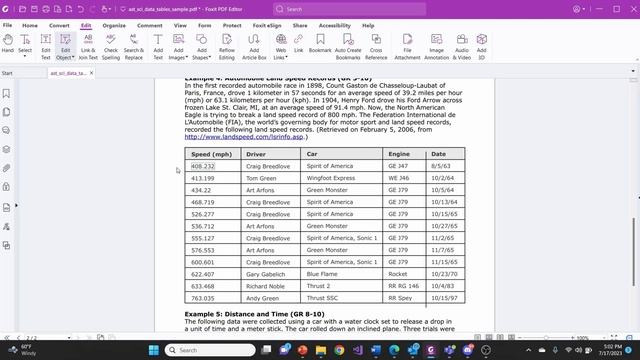Screen dimensions: 640x360
Task: Open the page number dropdown in status bar
Action: pos(69,338)
